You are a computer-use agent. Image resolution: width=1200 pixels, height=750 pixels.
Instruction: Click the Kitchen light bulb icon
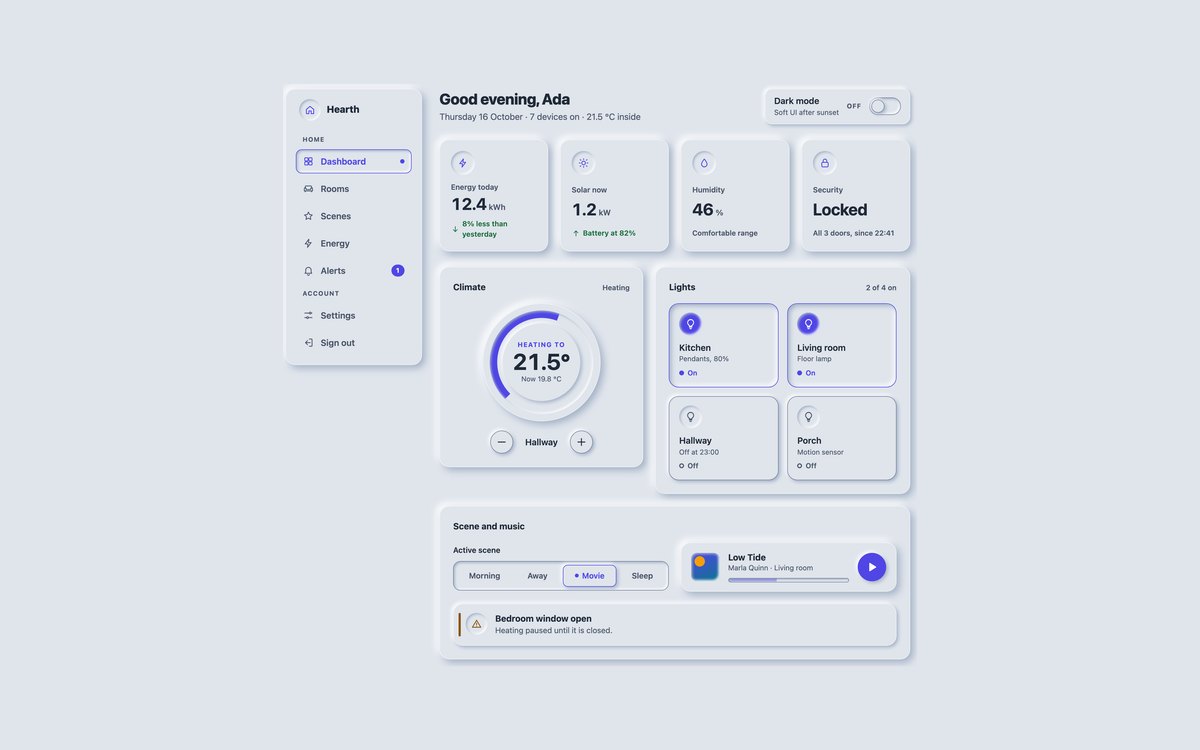click(x=690, y=324)
